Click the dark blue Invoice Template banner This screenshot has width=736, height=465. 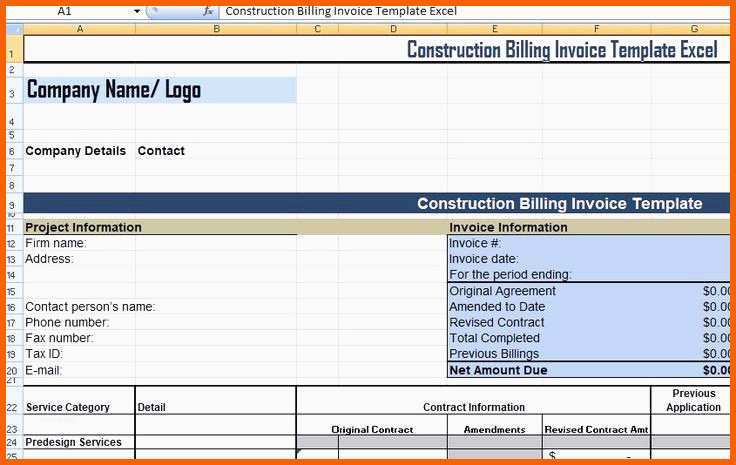(376, 204)
